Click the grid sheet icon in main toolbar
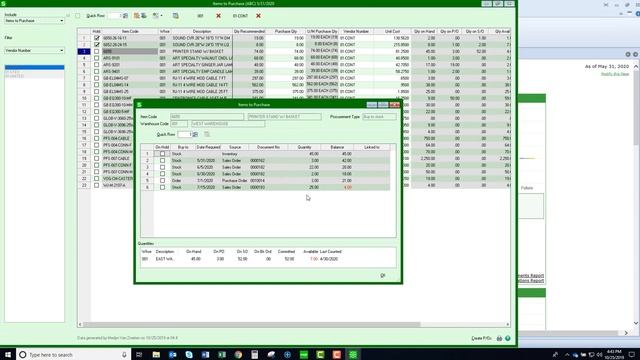The image size is (640, 360). 176,16
